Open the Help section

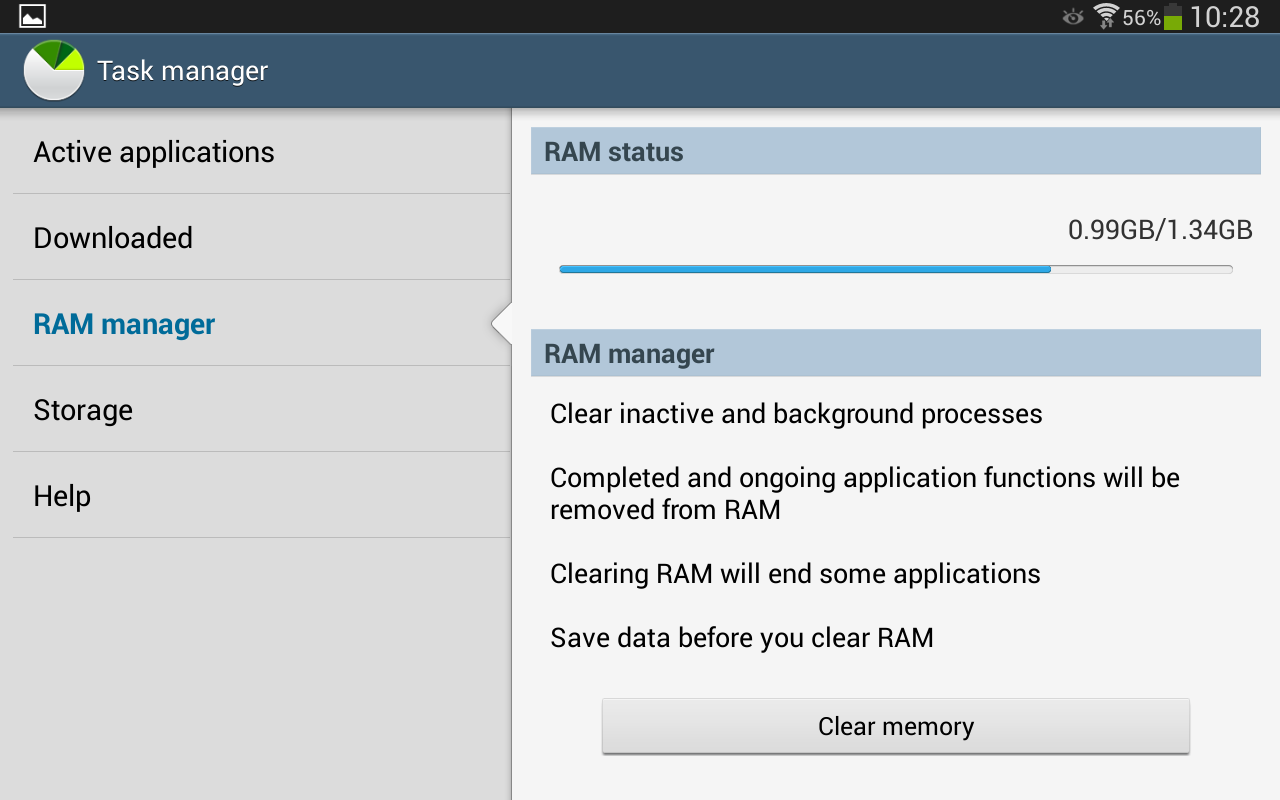(62, 496)
